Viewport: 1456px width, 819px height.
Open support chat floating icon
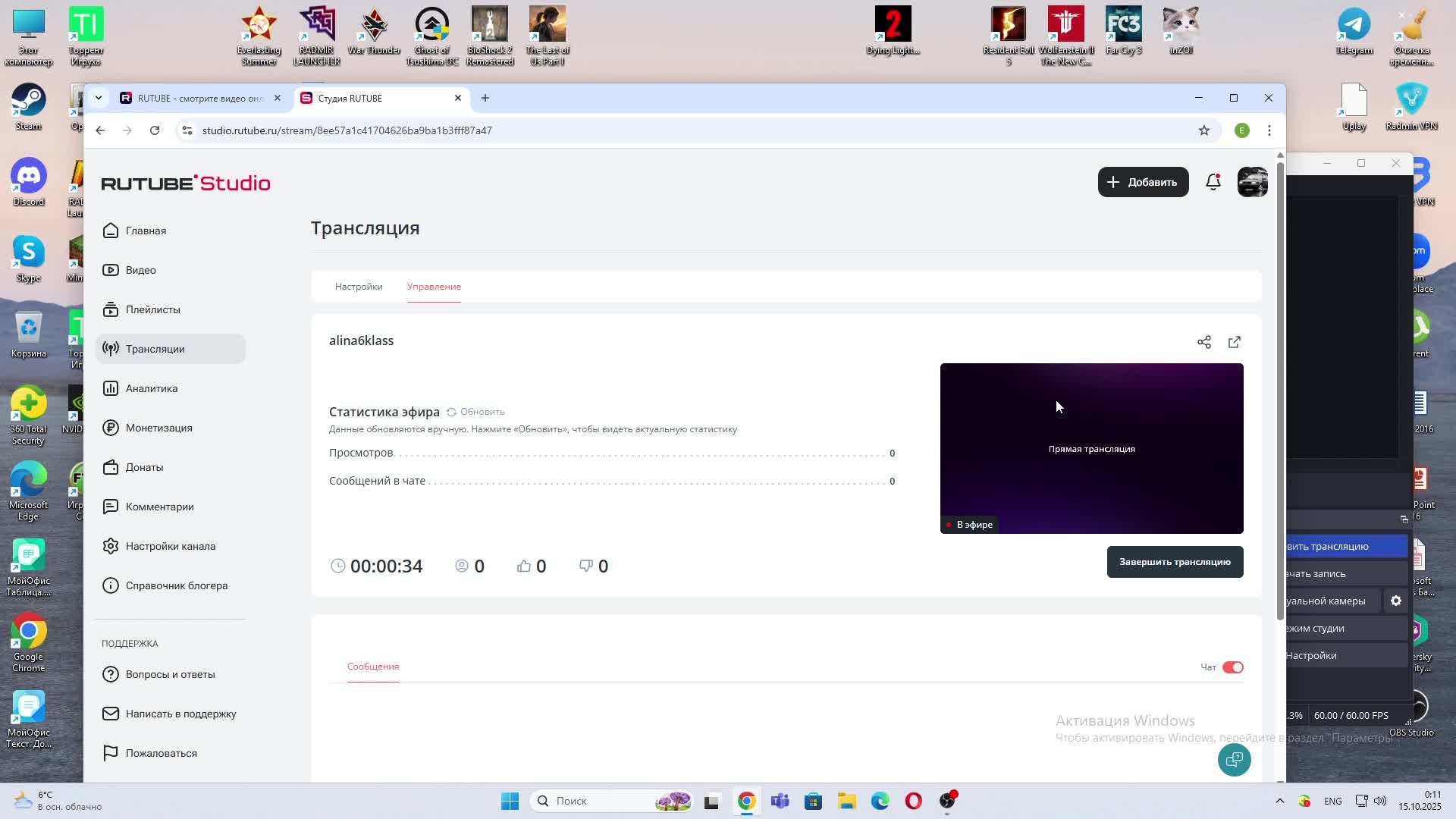(1234, 759)
